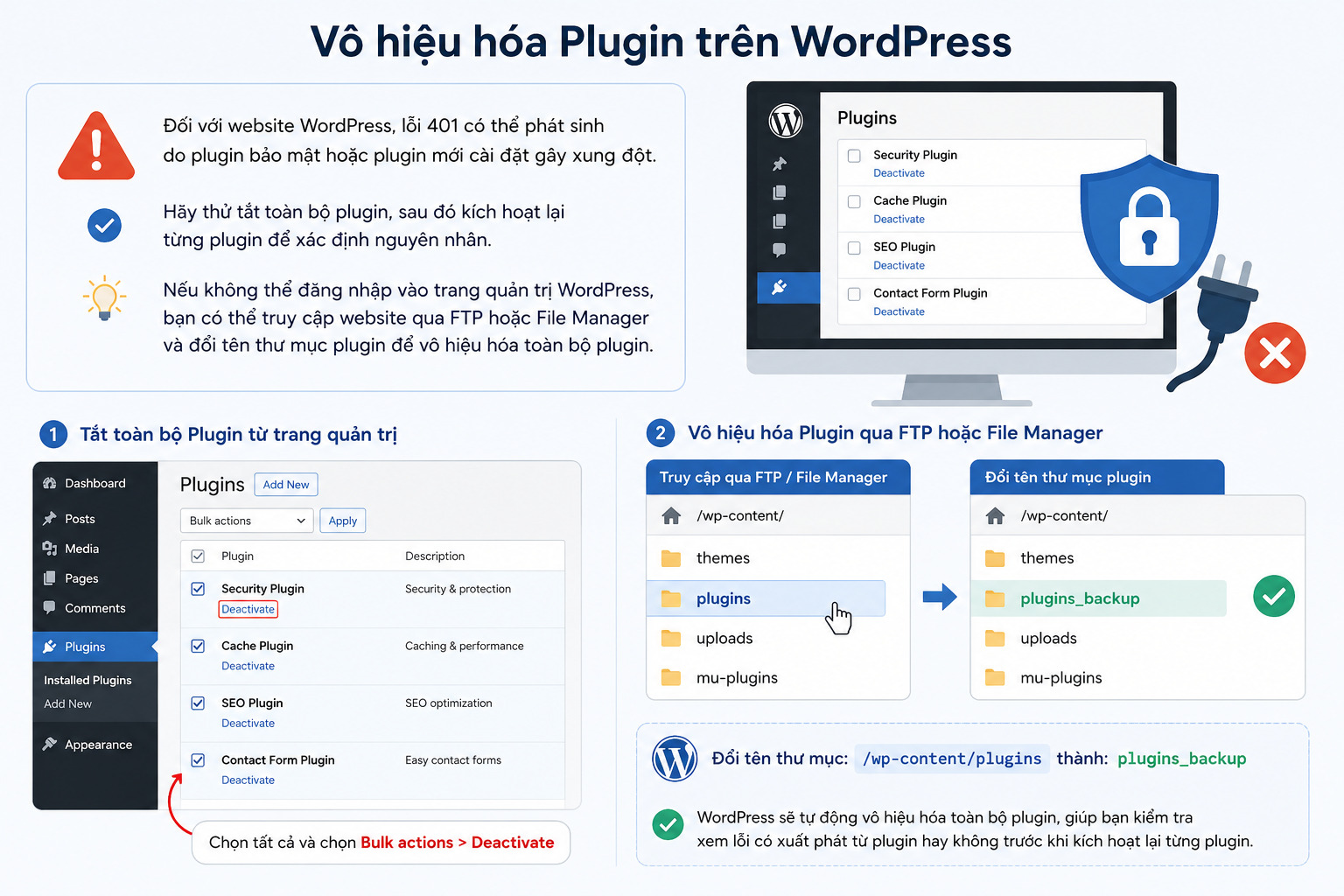Open Installed Plugins submenu entry
This screenshot has height=896, width=1344.
coord(87,680)
